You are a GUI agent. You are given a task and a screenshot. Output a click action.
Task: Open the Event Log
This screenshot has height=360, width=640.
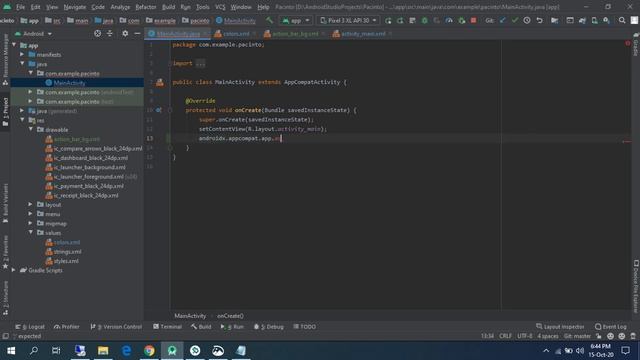pyautogui.click(x=611, y=327)
